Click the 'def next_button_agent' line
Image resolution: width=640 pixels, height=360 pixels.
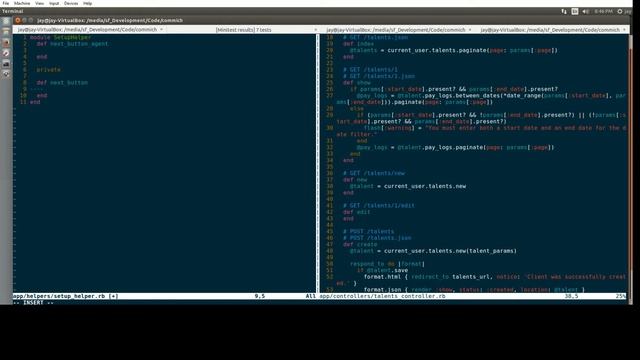click(72, 44)
